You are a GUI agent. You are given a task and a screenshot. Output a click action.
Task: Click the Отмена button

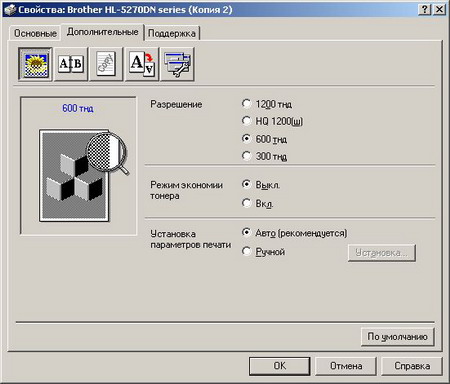346,366
